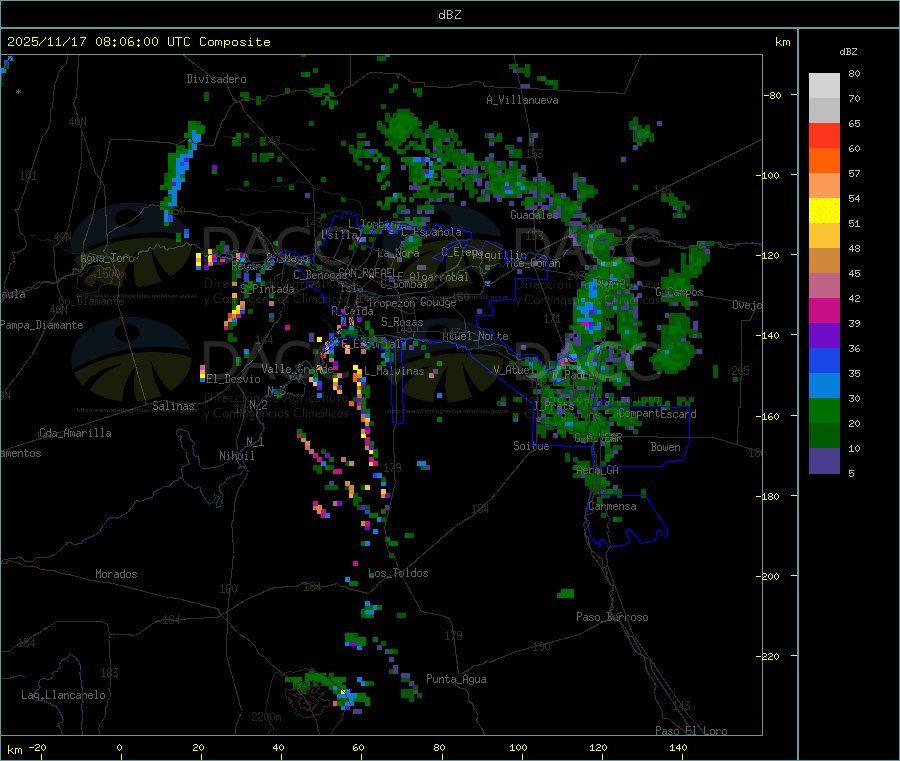Screen dimensions: 900x761
Task: Click the Lag.Llancanelo label
Action: 64,695
